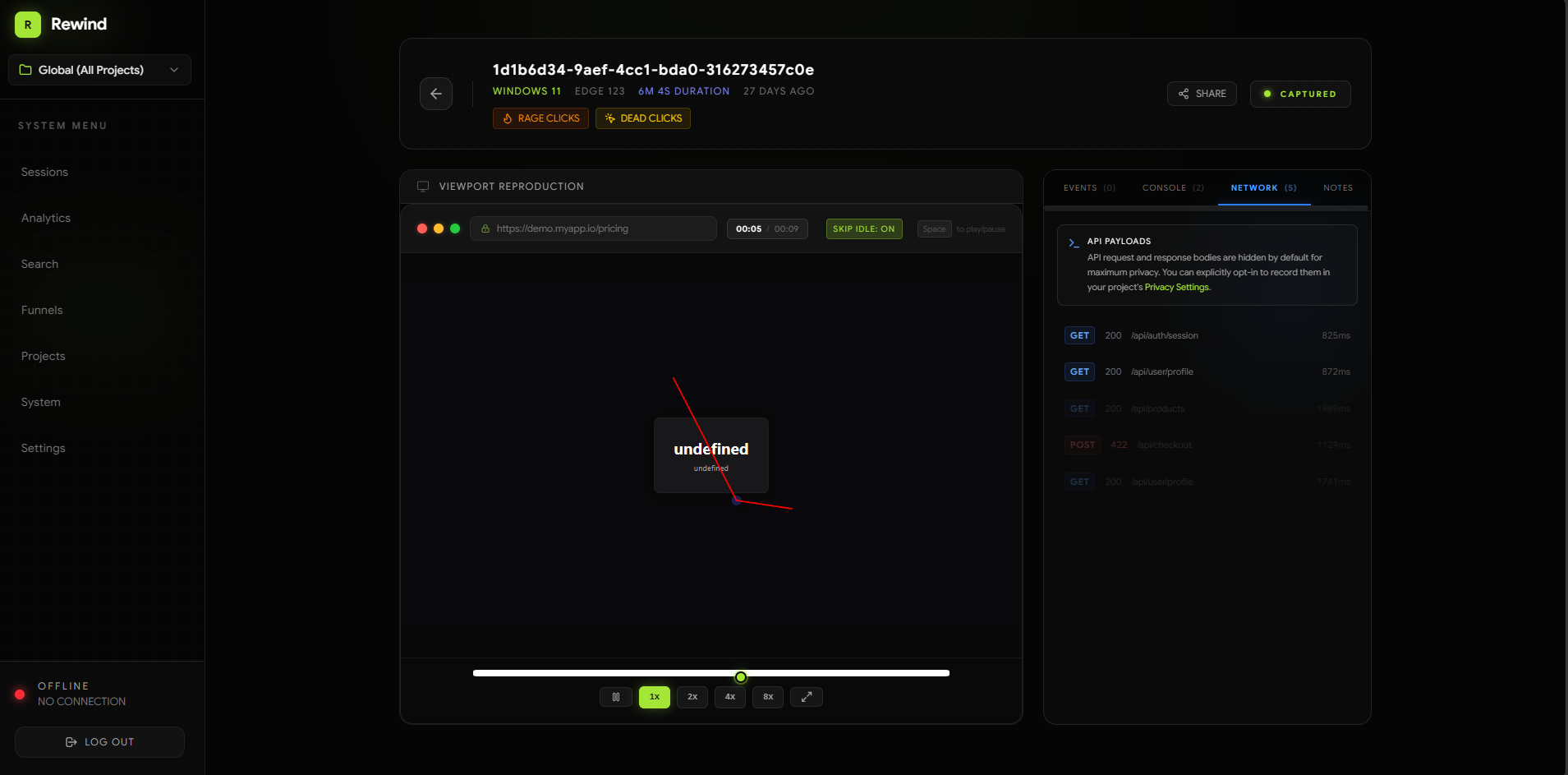Screen dimensions: 1568x775
Task: Switch to the Console tab
Action: tap(1173, 188)
